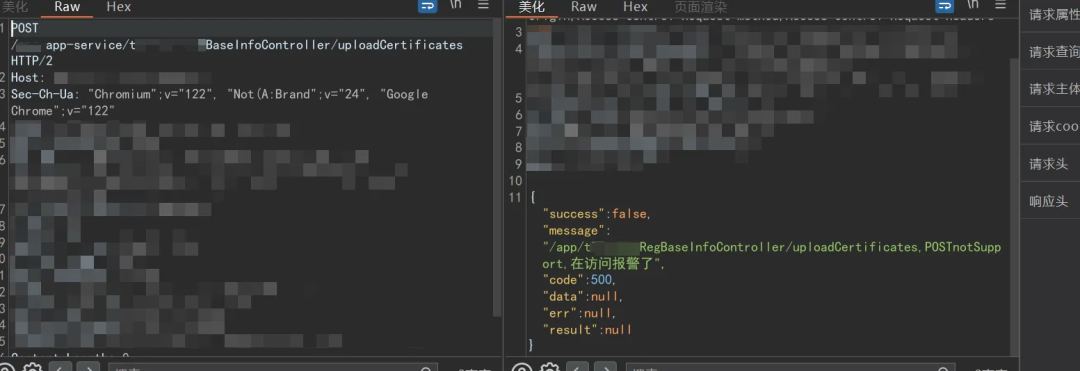The image size is (1080, 371).
Task: Toggle the \n non-printable characters in request panel
Action: [456, 6]
